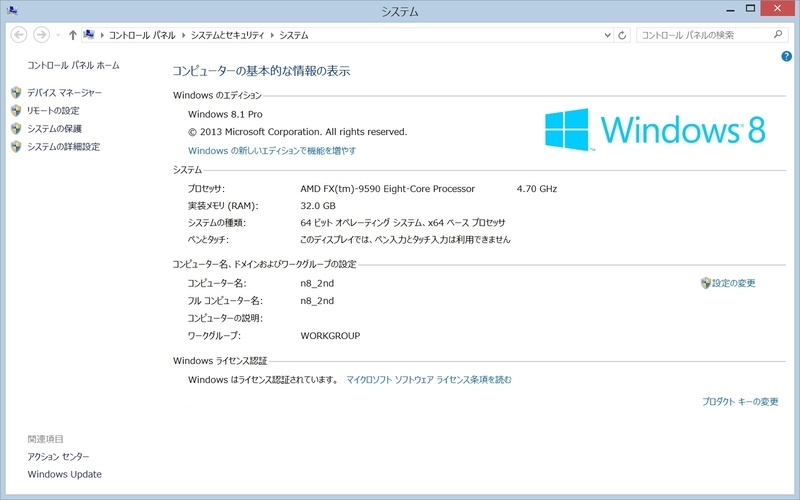Open システムの詳細設定 link

[x=63, y=146]
